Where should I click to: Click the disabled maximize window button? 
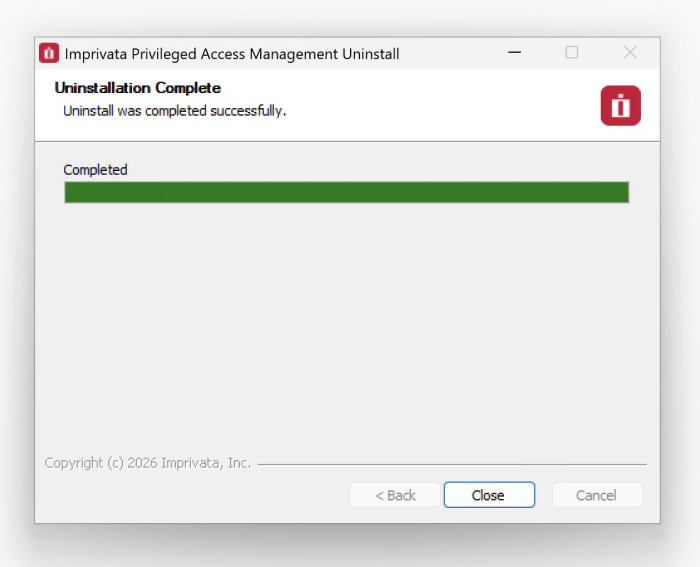point(572,53)
